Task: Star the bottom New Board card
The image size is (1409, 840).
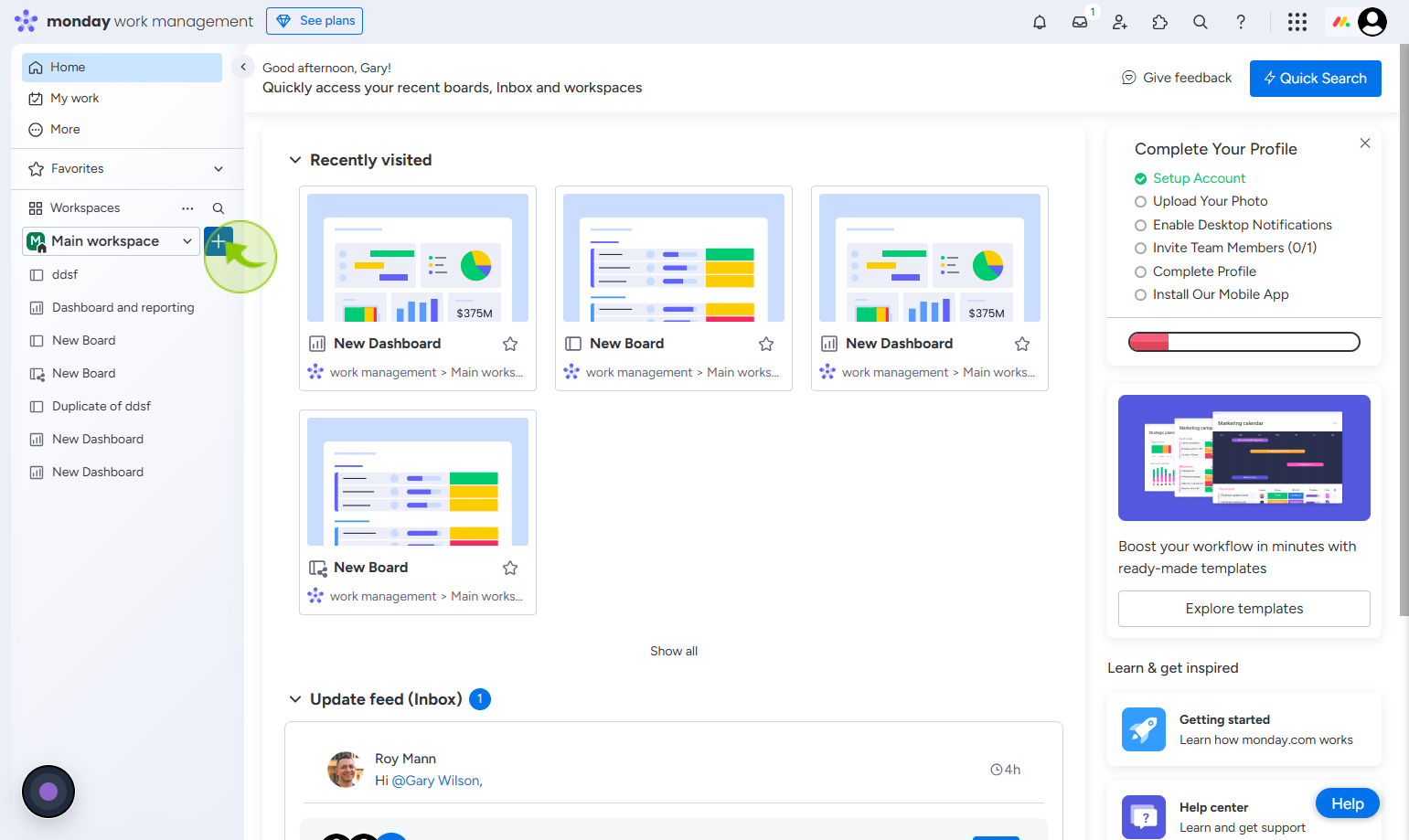Action: coord(510,568)
